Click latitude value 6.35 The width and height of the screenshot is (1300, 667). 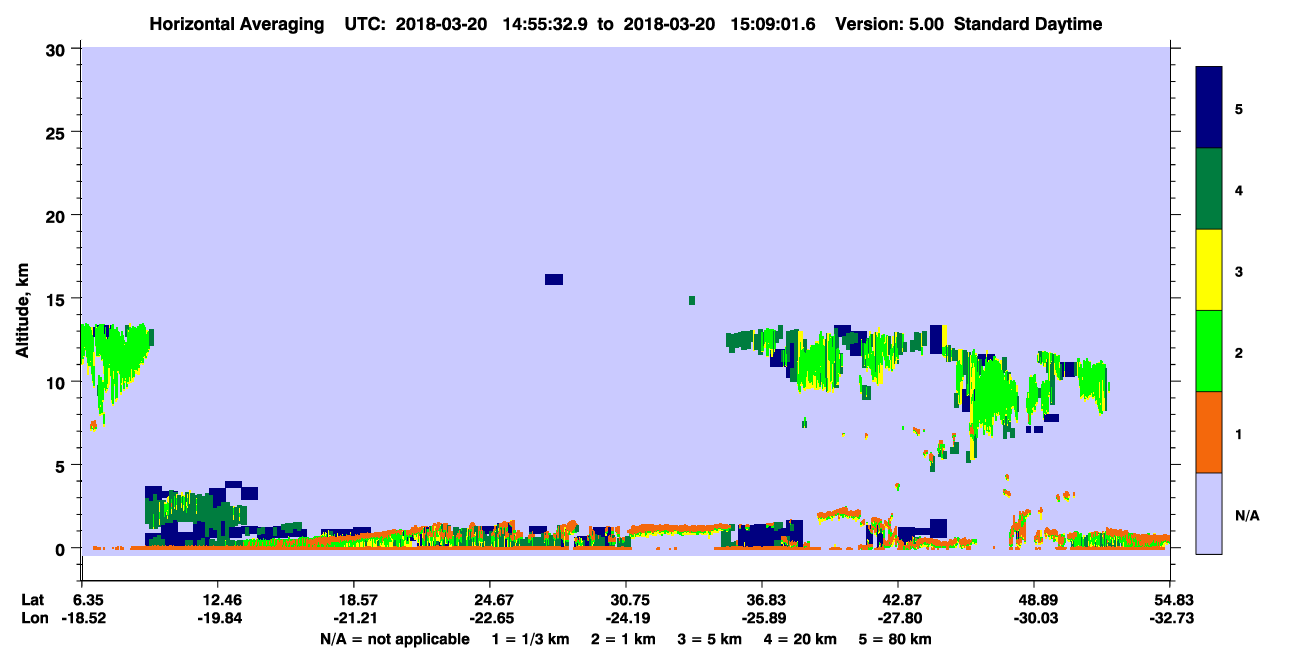coord(89,599)
